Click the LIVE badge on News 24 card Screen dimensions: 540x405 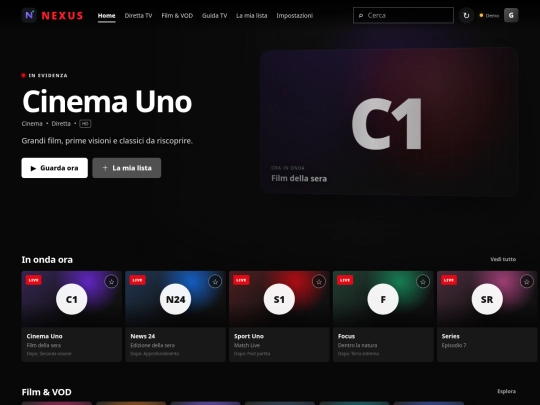pyautogui.click(x=137, y=280)
